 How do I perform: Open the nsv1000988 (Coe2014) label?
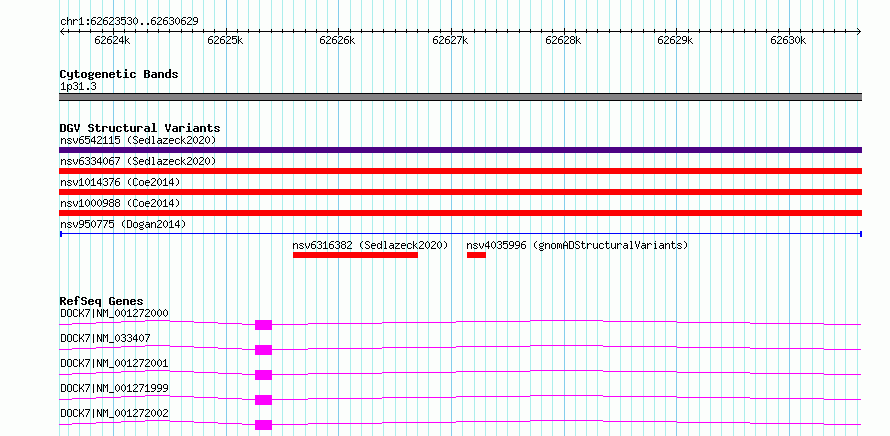pos(120,203)
